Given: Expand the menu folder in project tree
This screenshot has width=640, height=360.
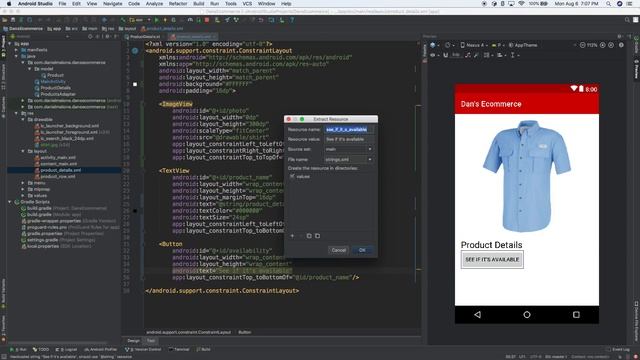Looking at the screenshot, I should (x=23, y=183).
